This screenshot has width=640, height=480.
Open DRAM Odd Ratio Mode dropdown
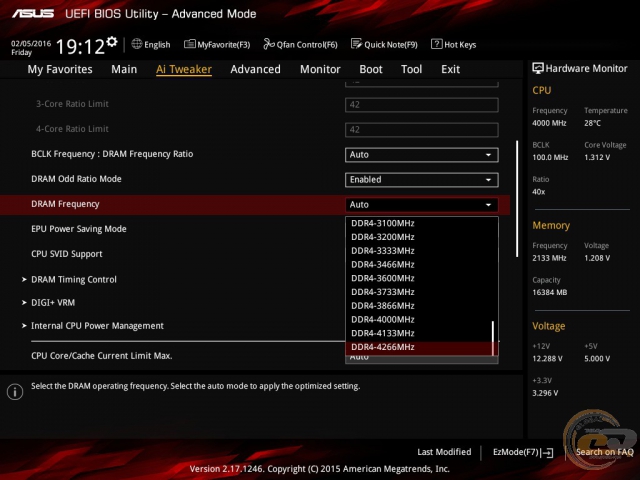pyautogui.click(x=422, y=180)
